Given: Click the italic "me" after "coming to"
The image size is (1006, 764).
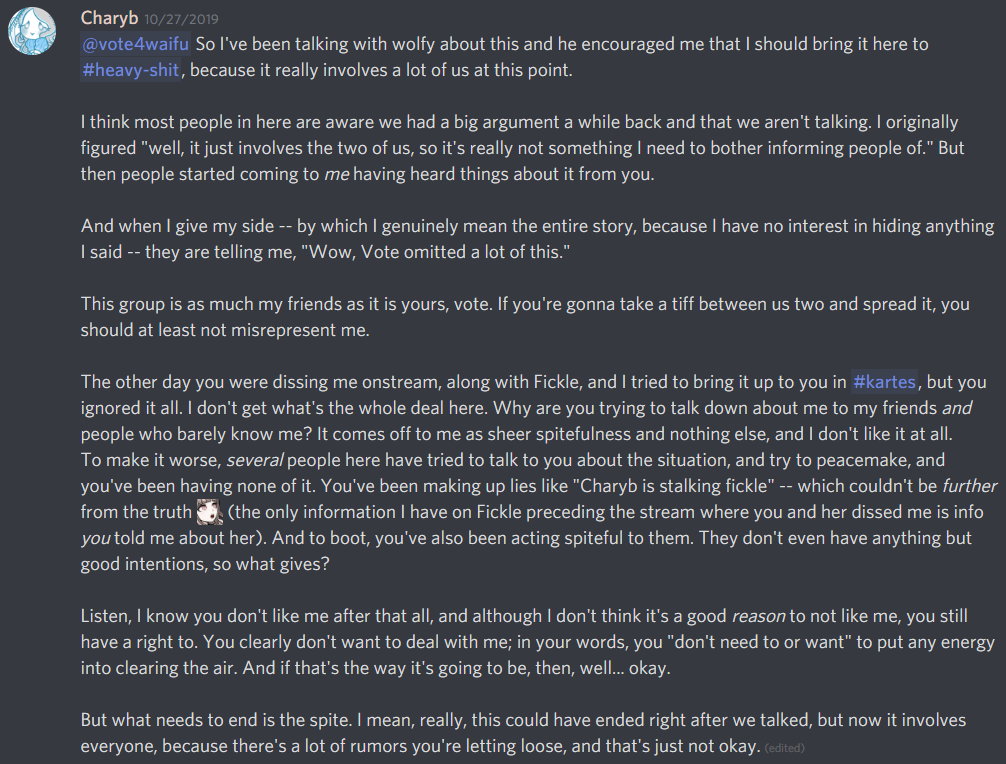Looking at the screenshot, I should tap(336, 174).
